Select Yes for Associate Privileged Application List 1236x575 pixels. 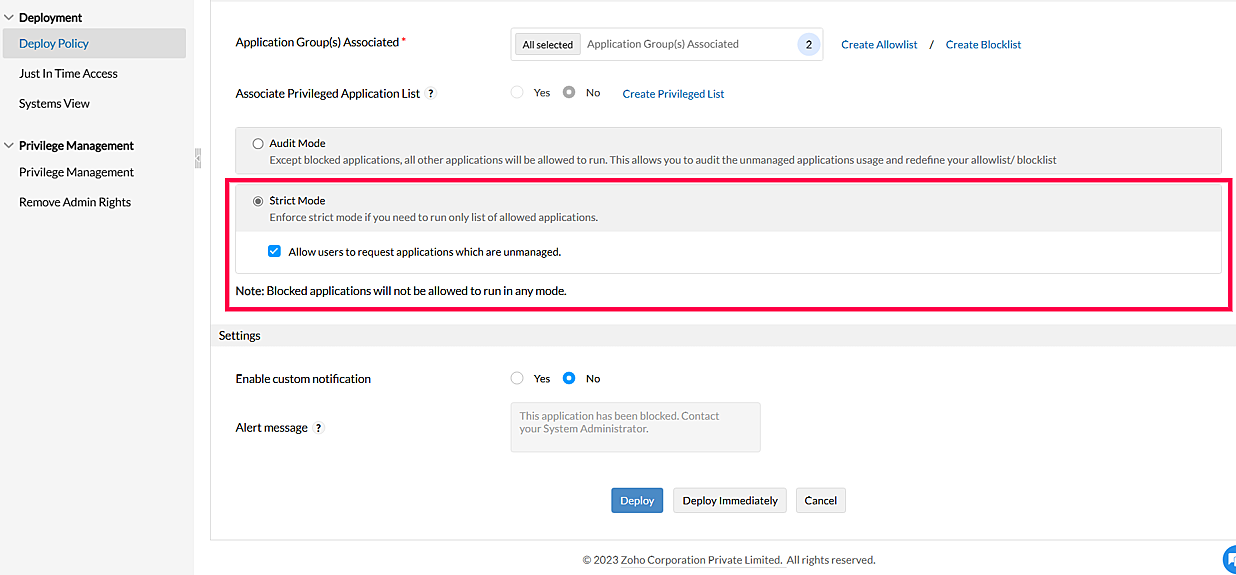(517, 93)
